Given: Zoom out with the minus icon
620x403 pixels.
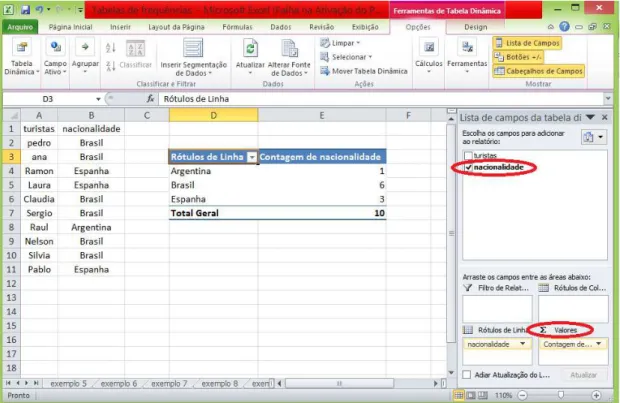Looking at the screenshot, I should 522,395.
